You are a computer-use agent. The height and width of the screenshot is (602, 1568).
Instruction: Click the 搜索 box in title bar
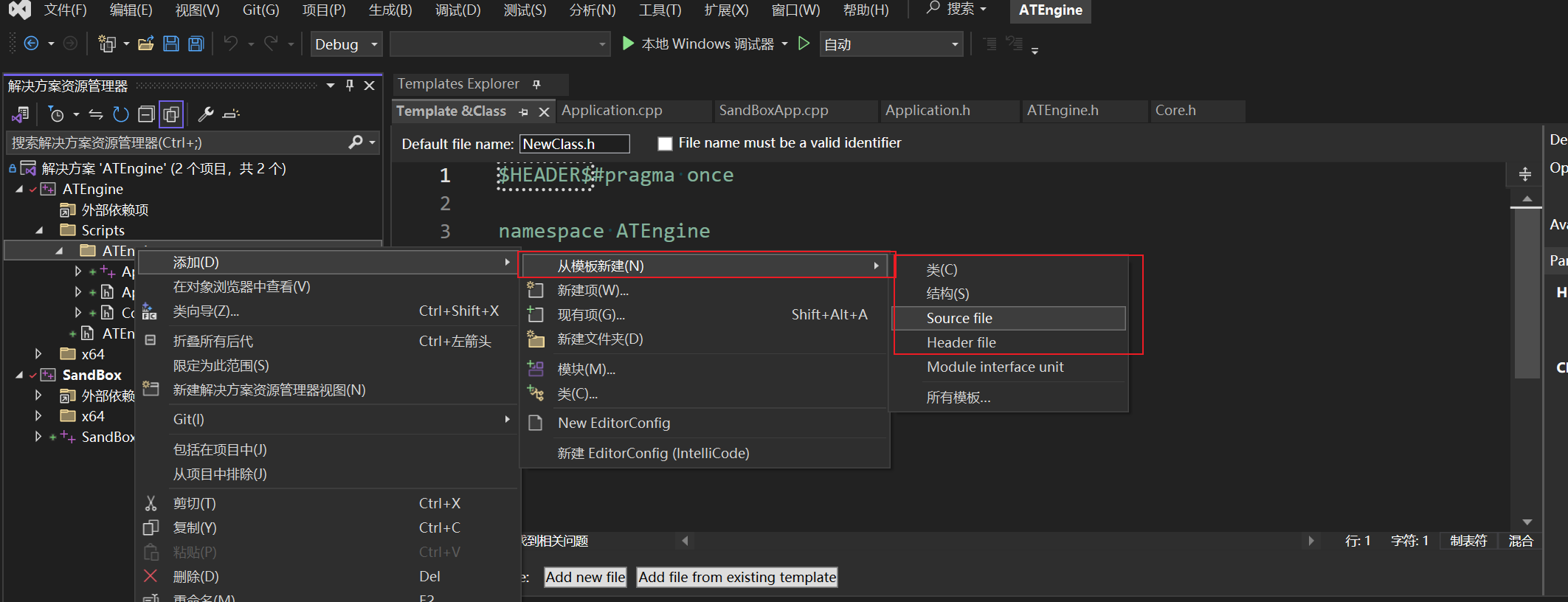pyautogui.click(x=957, y=9)
